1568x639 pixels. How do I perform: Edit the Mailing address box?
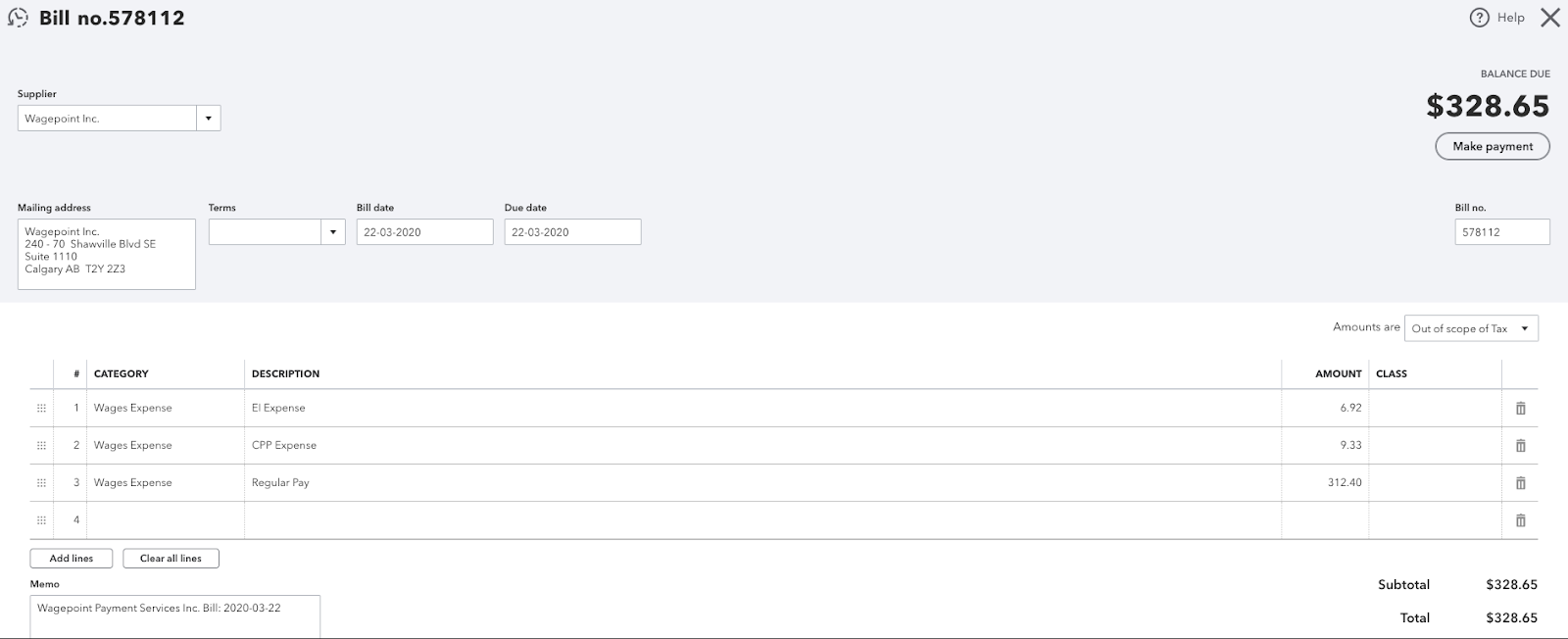pos(107,254)
